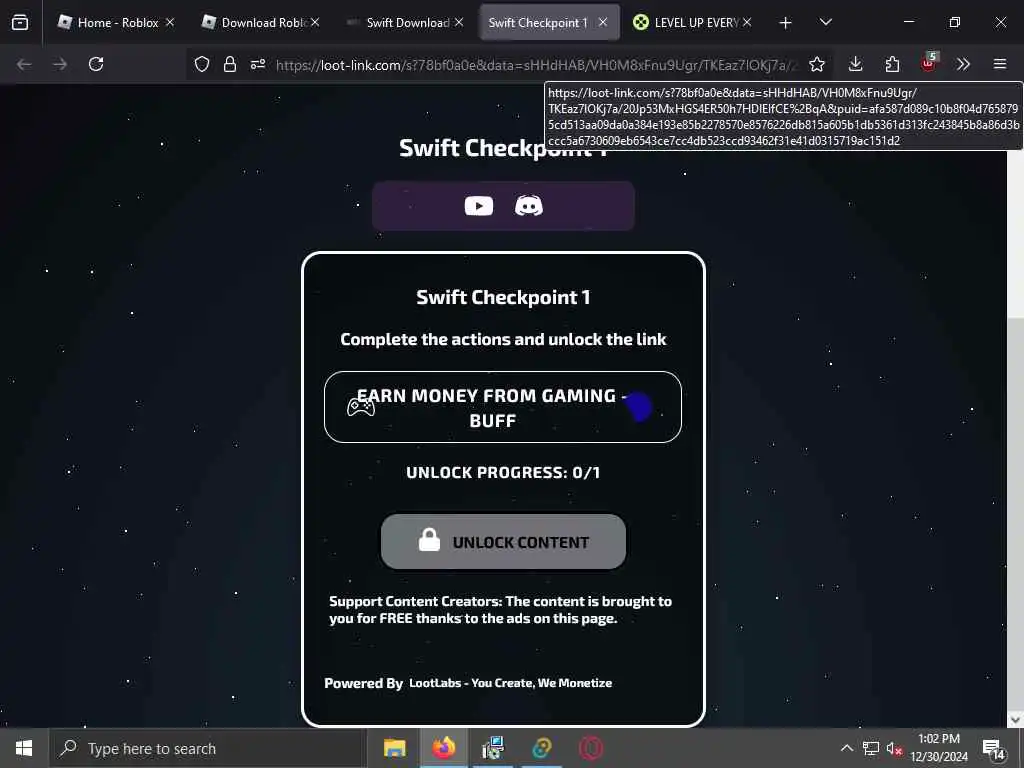The height and width of the screenshot is (768, 1024).
Task: Open the network status tray icon
Action: coord(871,748)
